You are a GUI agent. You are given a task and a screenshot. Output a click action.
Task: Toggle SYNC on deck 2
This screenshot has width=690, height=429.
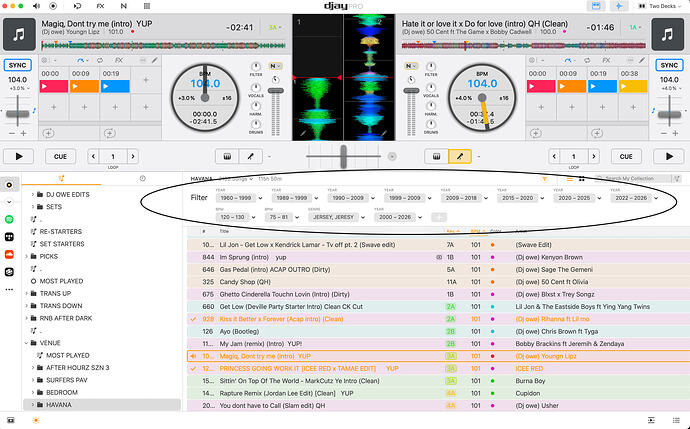669,65
